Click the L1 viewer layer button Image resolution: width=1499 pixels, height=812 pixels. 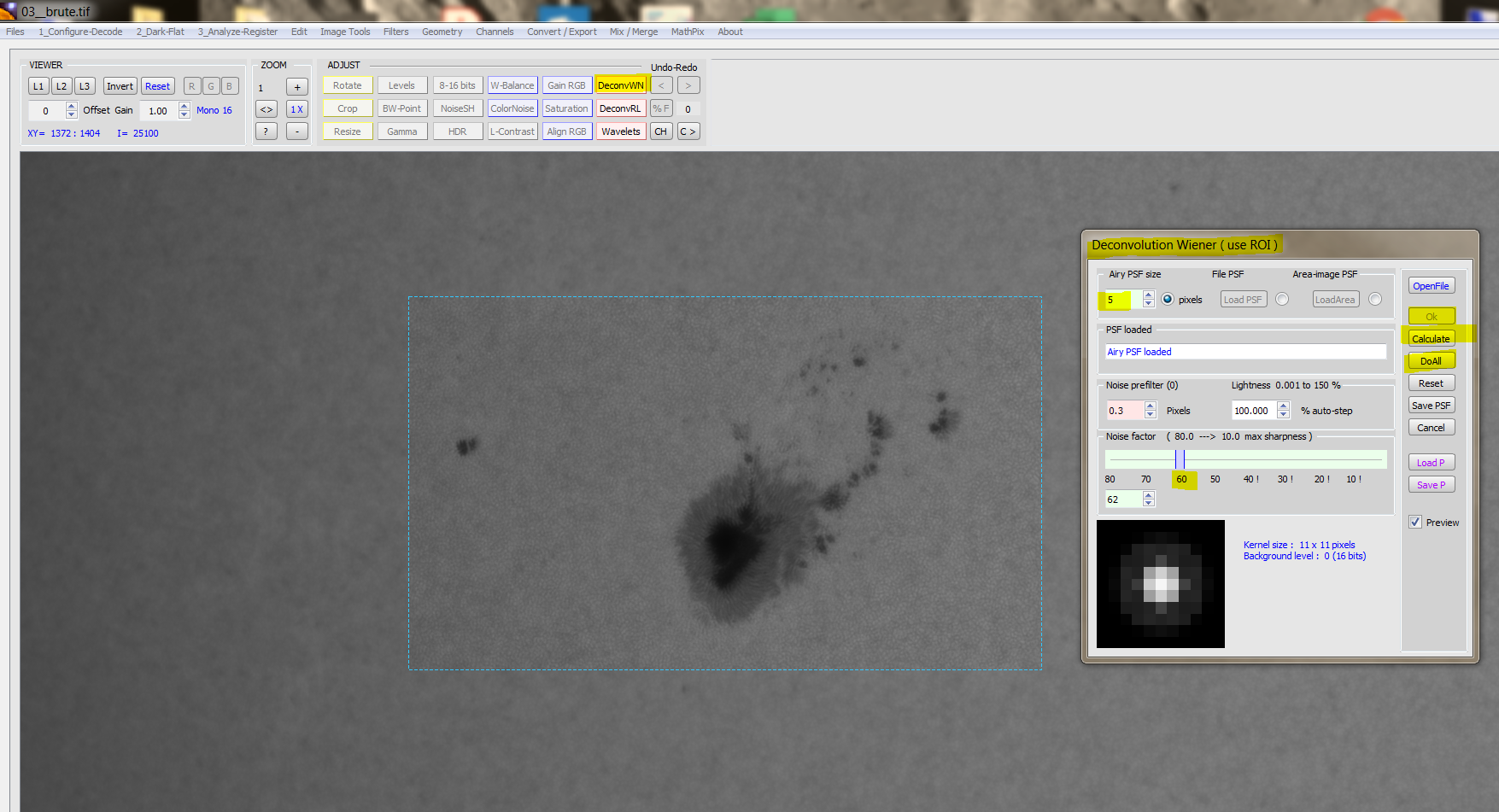coord(38,86)
